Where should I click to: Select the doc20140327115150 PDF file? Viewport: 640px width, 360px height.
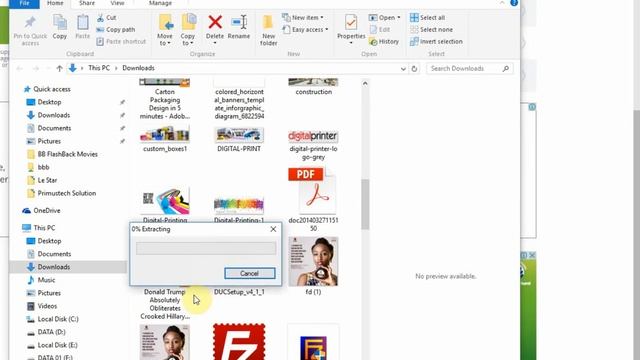tap(313, 200)
